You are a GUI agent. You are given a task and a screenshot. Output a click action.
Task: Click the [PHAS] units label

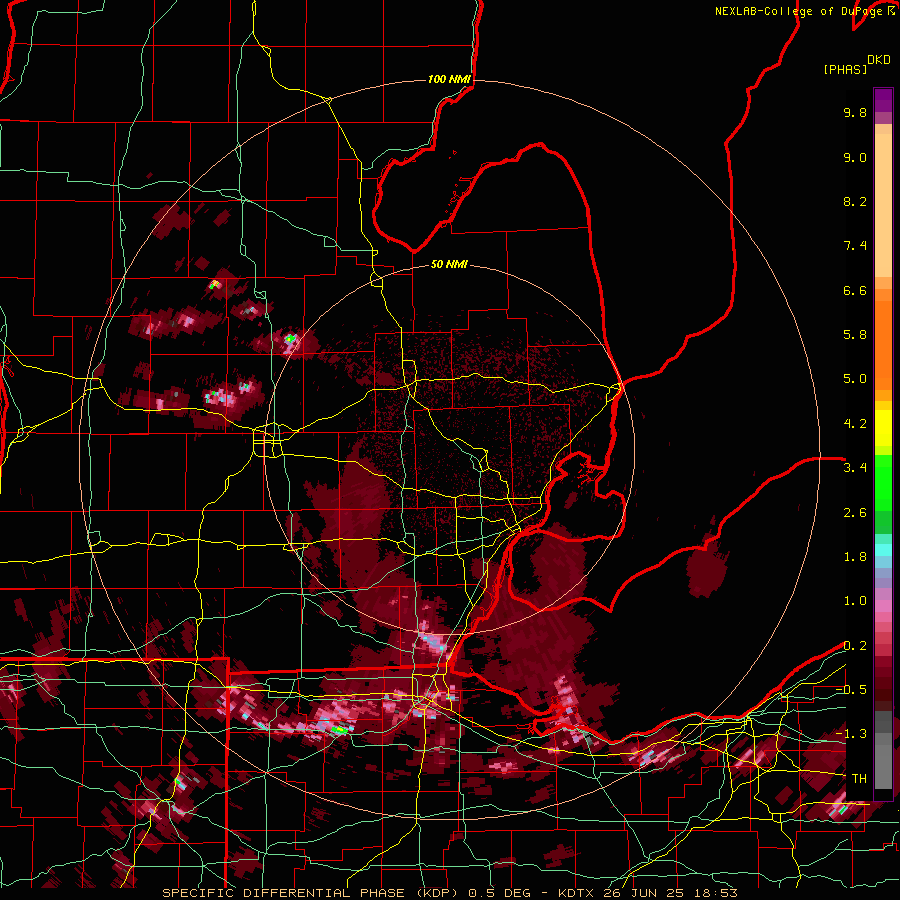click(x=845, y=69)
